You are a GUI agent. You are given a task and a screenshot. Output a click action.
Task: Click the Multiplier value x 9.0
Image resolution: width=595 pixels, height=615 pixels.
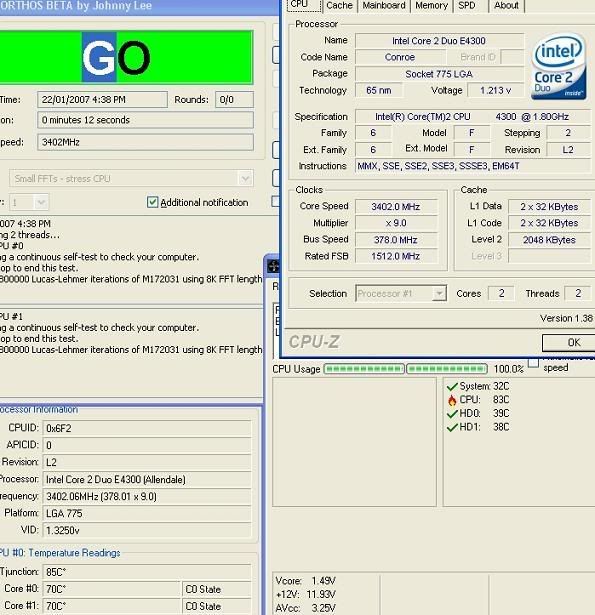(396, 223)
